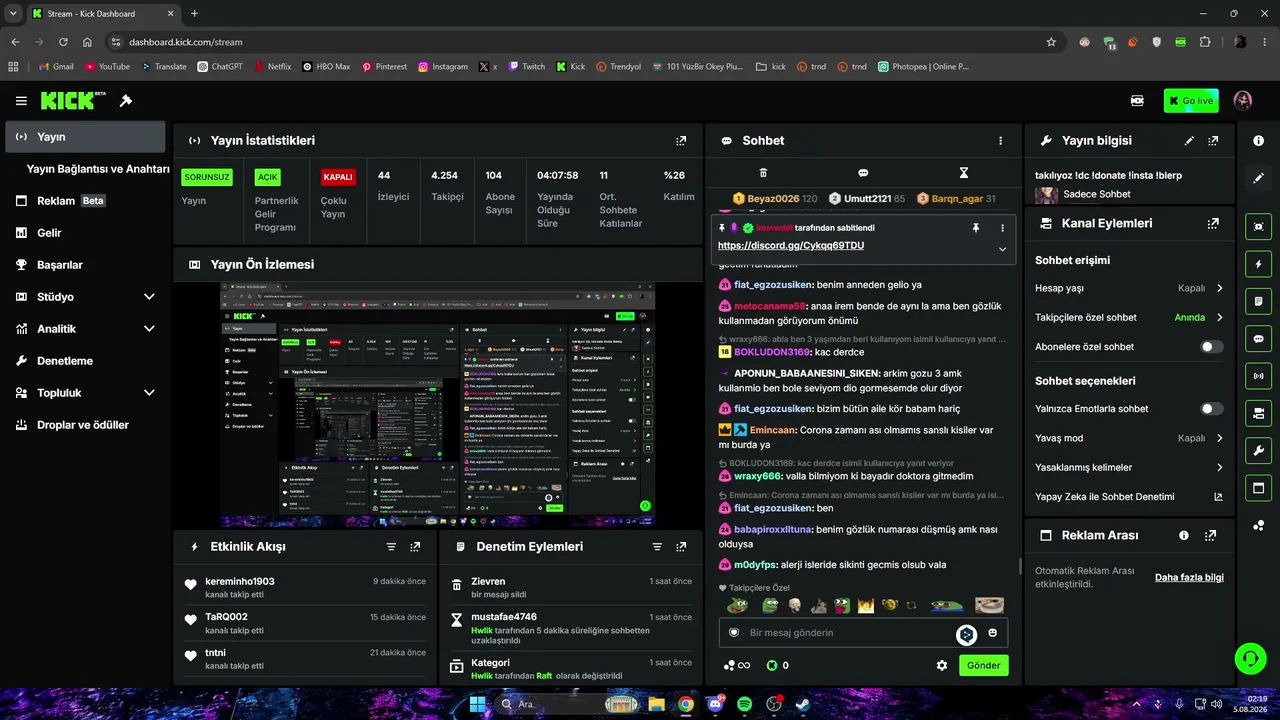Viewport: 1280px width, 720px height.
Task: Edit stream info with the Yayın bilgisi pencil
Action: pyautogui.click(x=1189, y=141)
